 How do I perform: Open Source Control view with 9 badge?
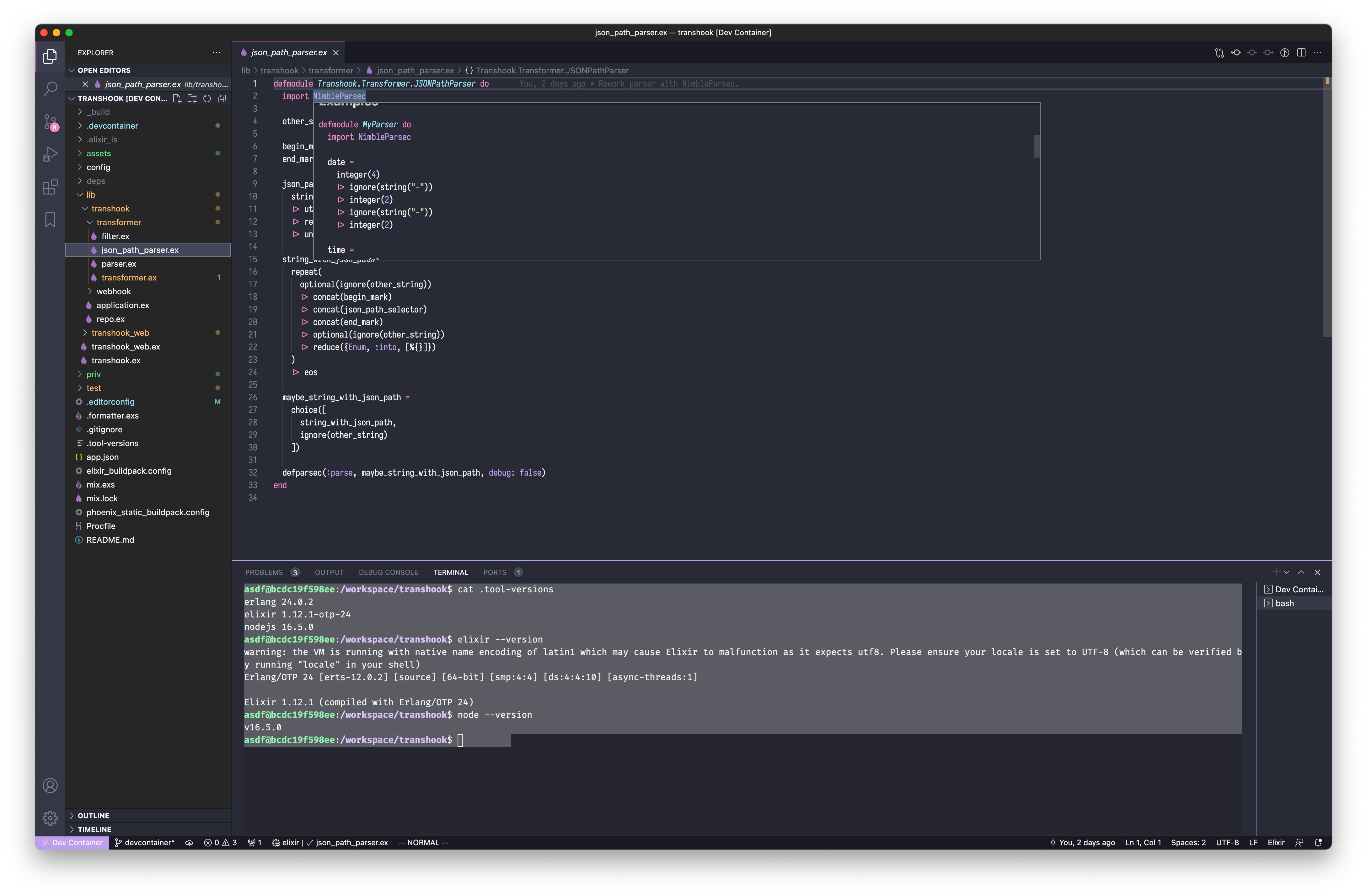pos(50,122)
